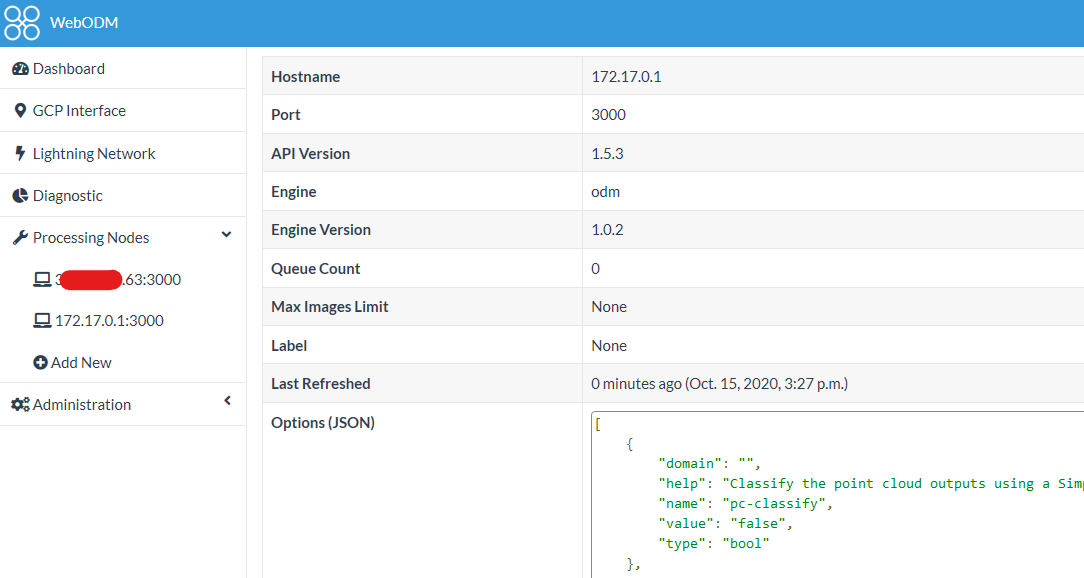1084x578 pixels.
Task: Click the Diagnostic pie chart icon
Action: click(x=21, y=196)
